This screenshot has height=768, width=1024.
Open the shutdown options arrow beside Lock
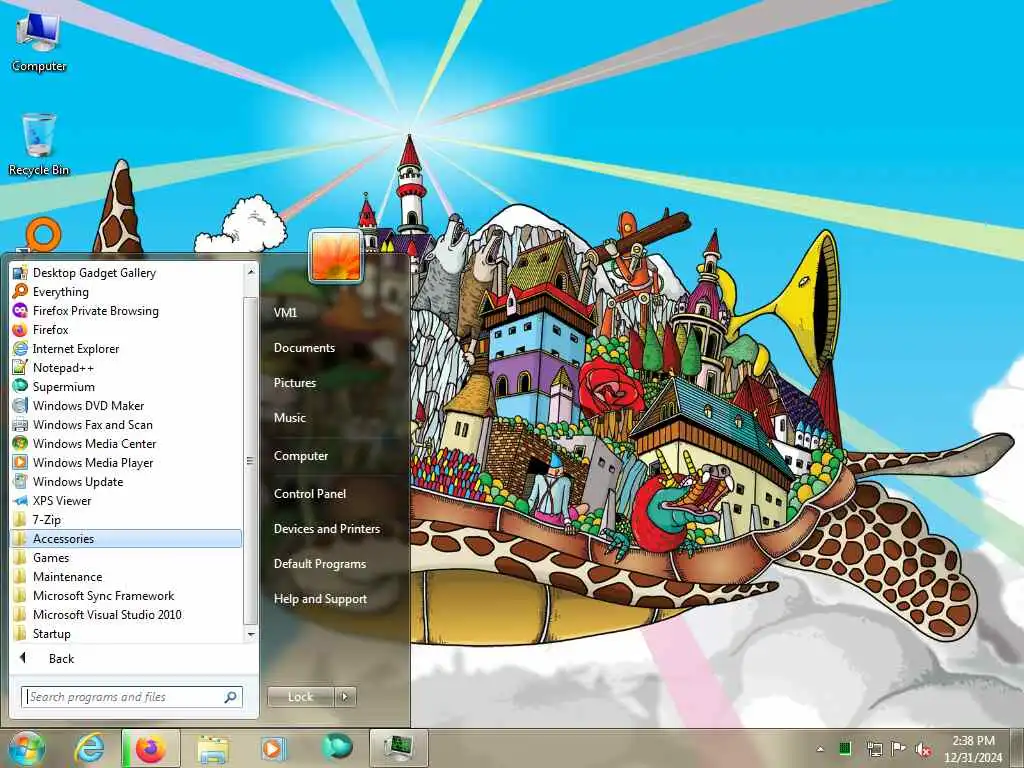345,697
